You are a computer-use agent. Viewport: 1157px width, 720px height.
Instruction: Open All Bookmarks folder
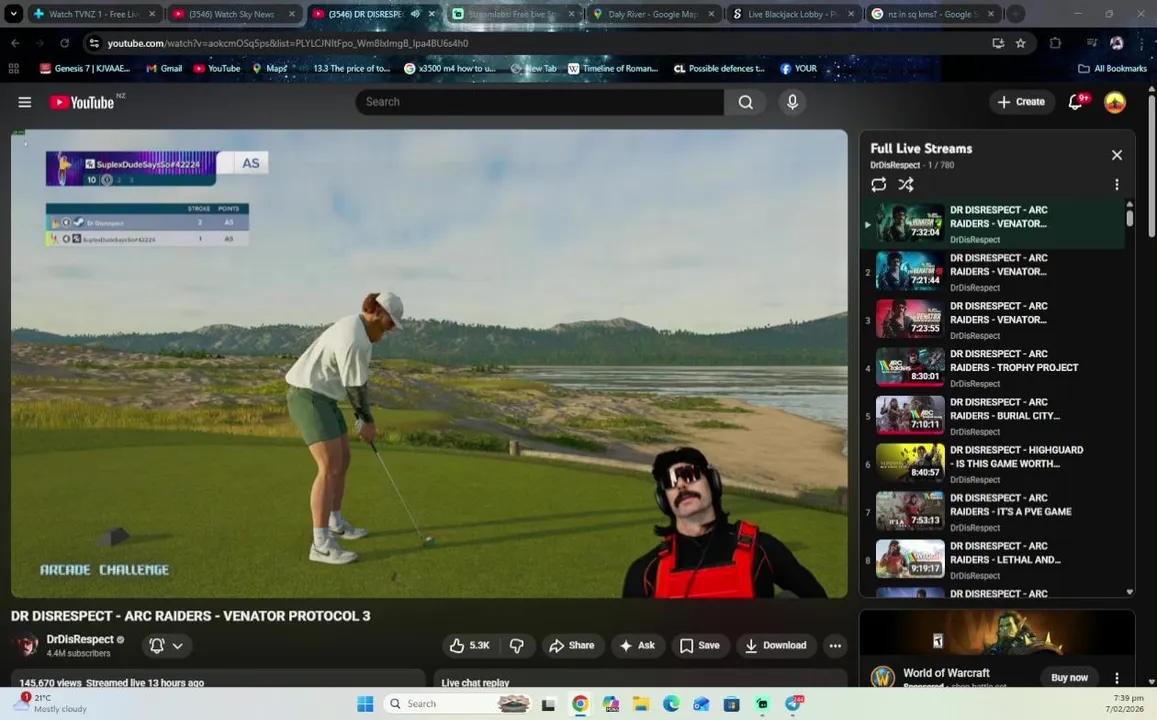click(1113, 69)
